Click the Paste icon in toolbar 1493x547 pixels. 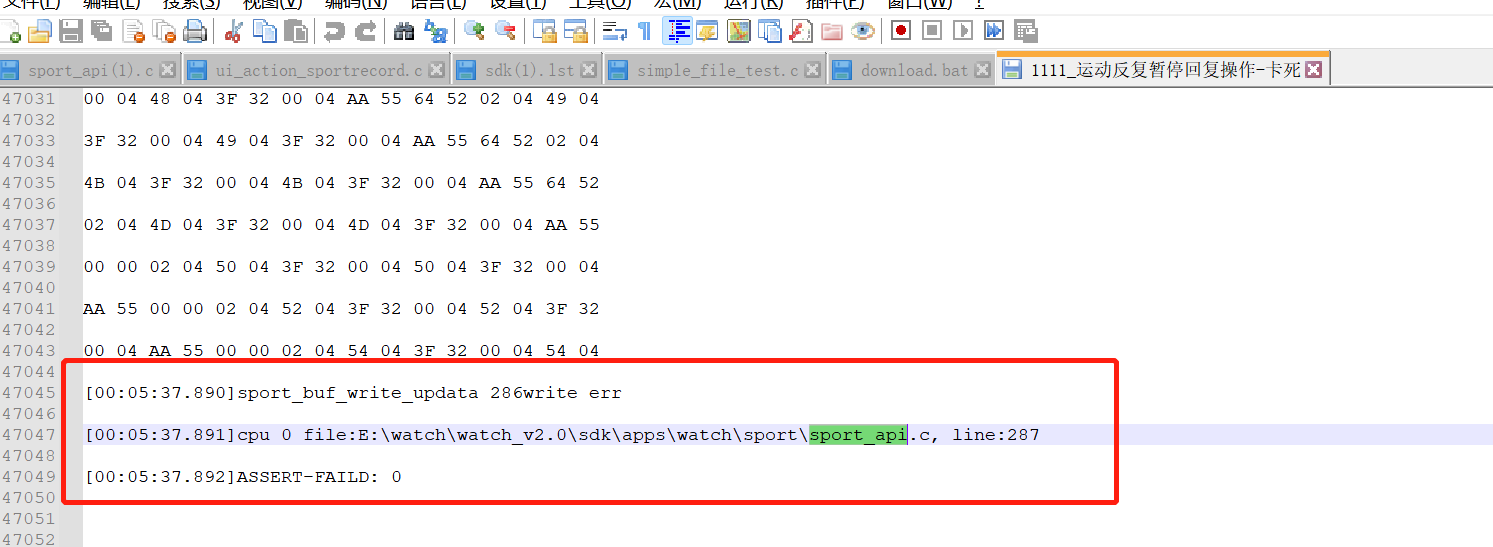(296, 32)
